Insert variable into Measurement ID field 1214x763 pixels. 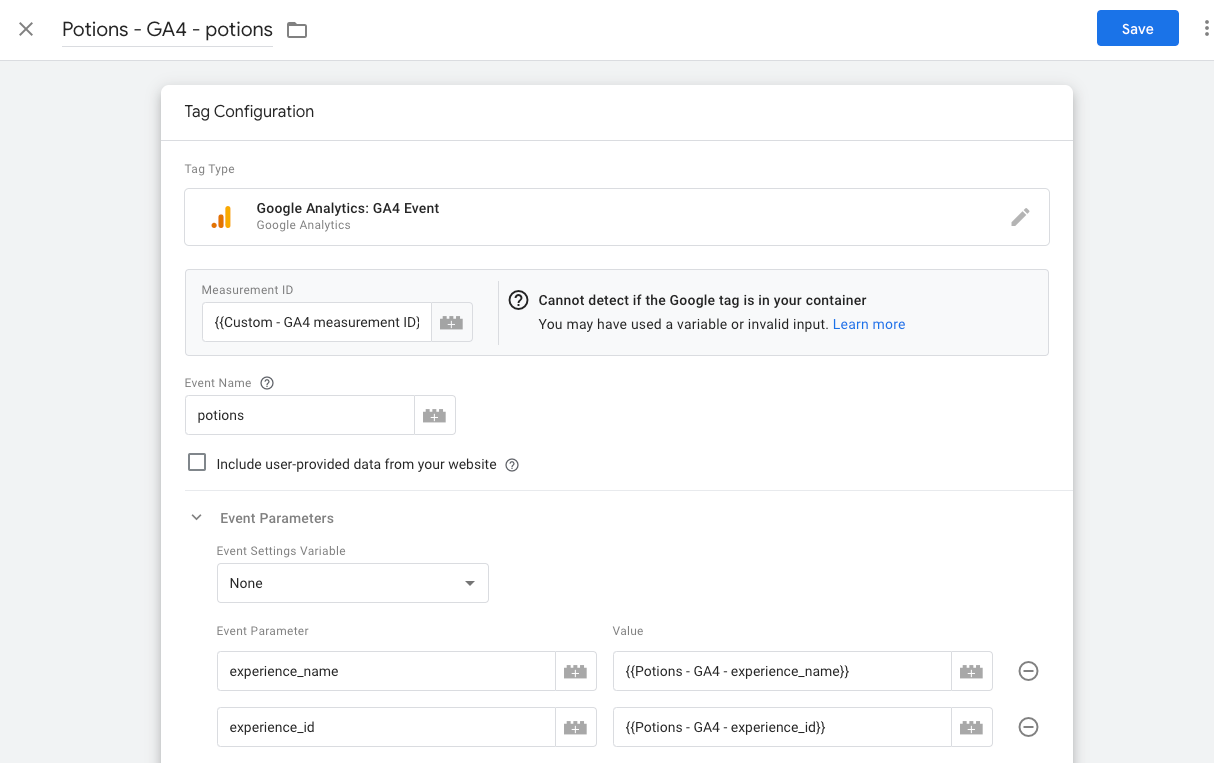pos(452,323)
